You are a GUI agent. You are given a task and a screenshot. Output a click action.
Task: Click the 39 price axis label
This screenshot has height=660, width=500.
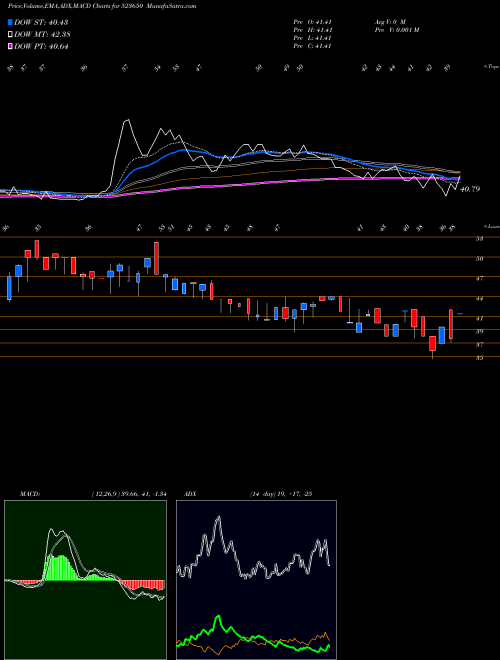pos(479,331)
